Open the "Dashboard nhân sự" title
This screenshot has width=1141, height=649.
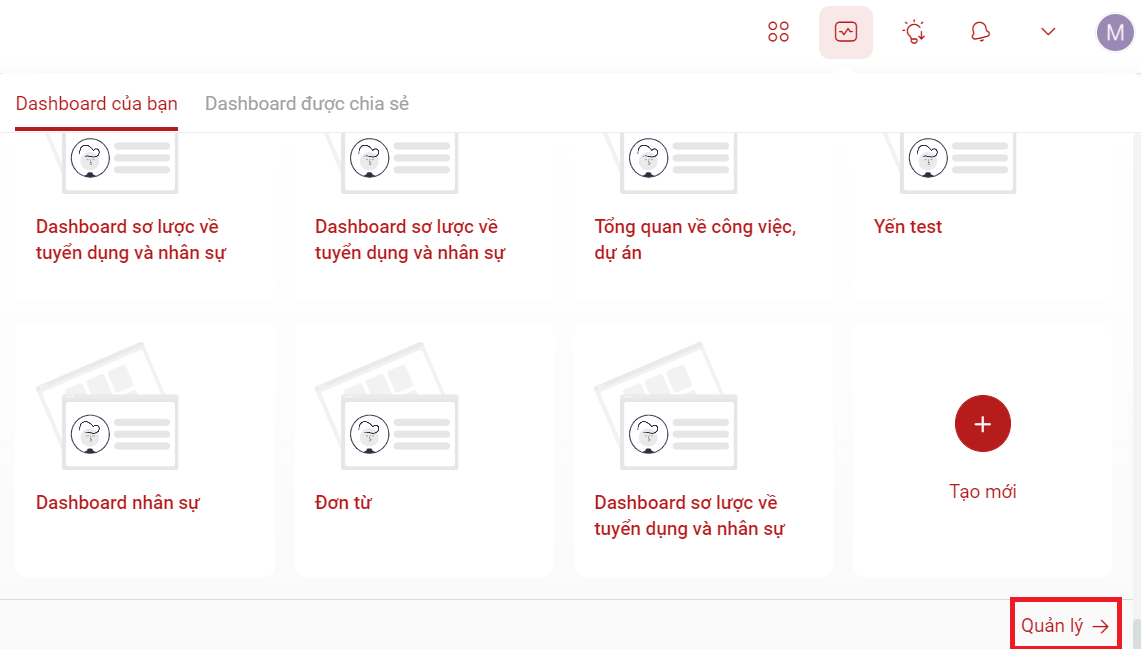coord(118,503)
